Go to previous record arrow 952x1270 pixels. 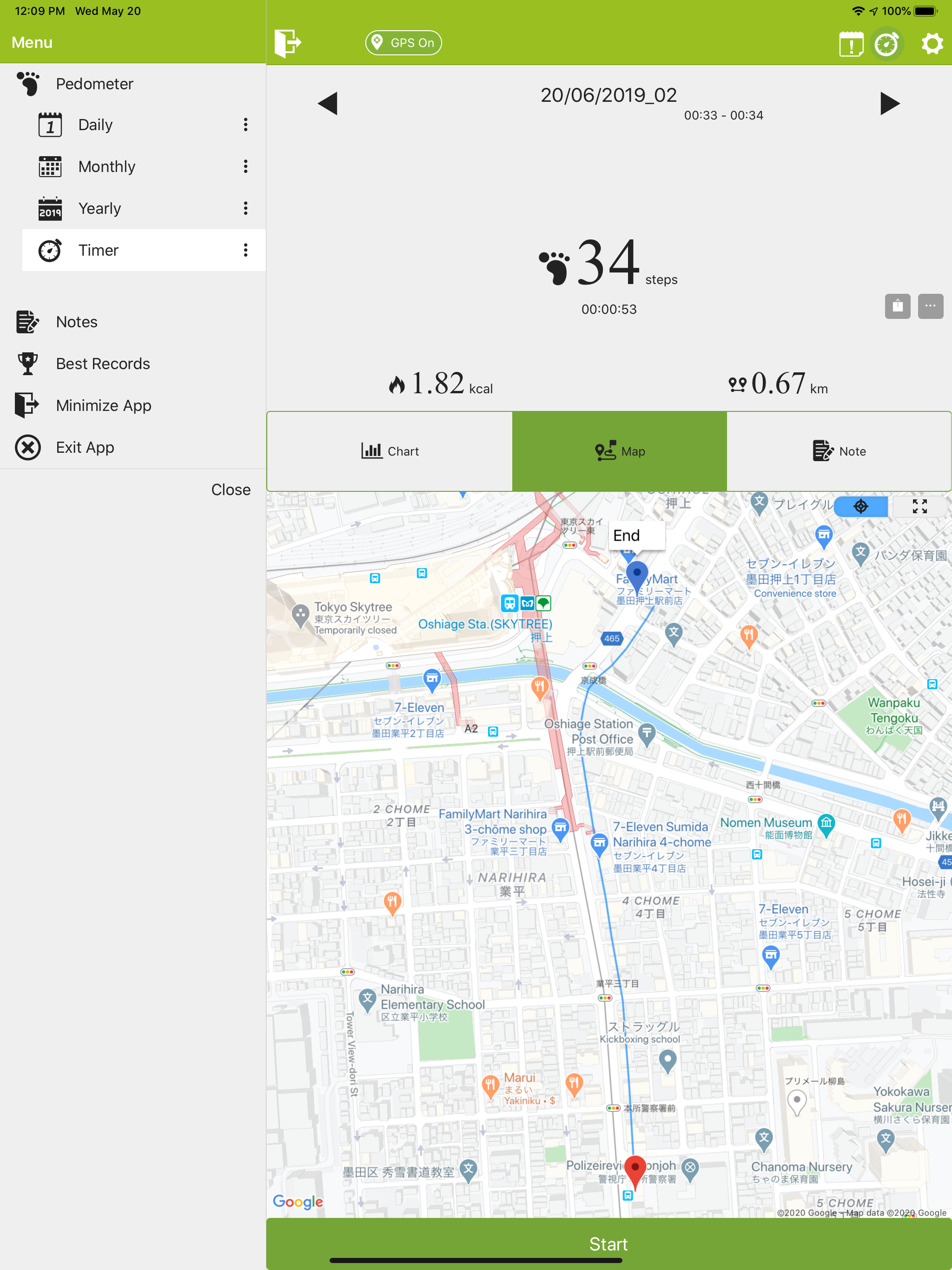pos(328,104)
